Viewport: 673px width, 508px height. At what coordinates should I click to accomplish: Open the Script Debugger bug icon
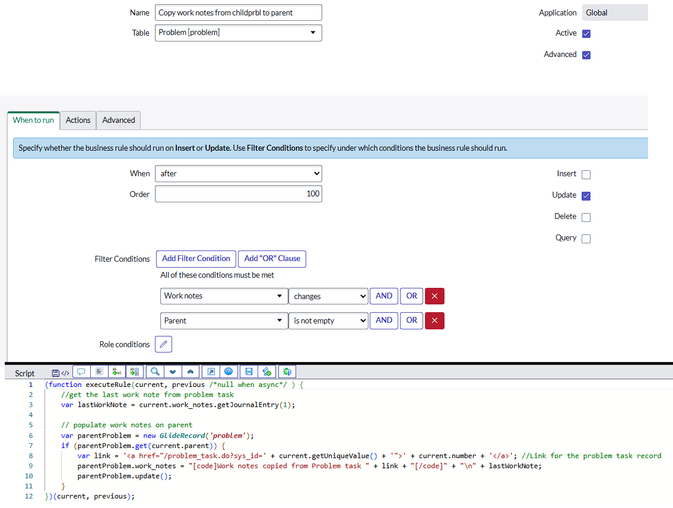287,372
